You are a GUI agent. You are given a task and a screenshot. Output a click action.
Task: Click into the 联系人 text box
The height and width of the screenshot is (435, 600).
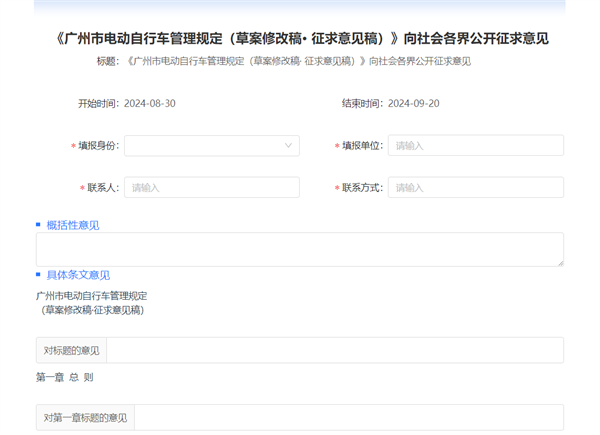pos(211,188)
